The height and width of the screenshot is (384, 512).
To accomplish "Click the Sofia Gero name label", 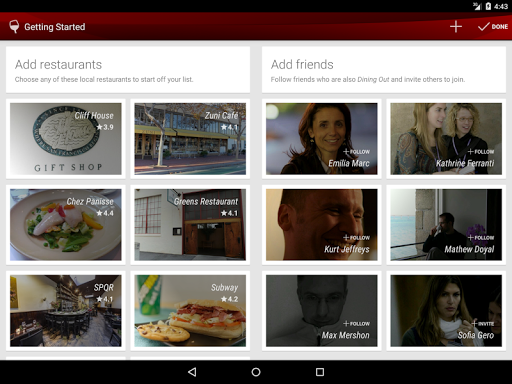I will (x=476, y=335).
